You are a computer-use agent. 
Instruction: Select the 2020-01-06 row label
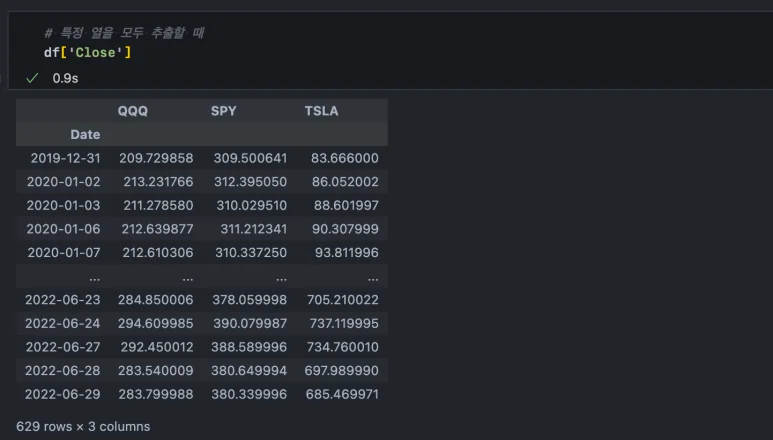pos(65,229)
